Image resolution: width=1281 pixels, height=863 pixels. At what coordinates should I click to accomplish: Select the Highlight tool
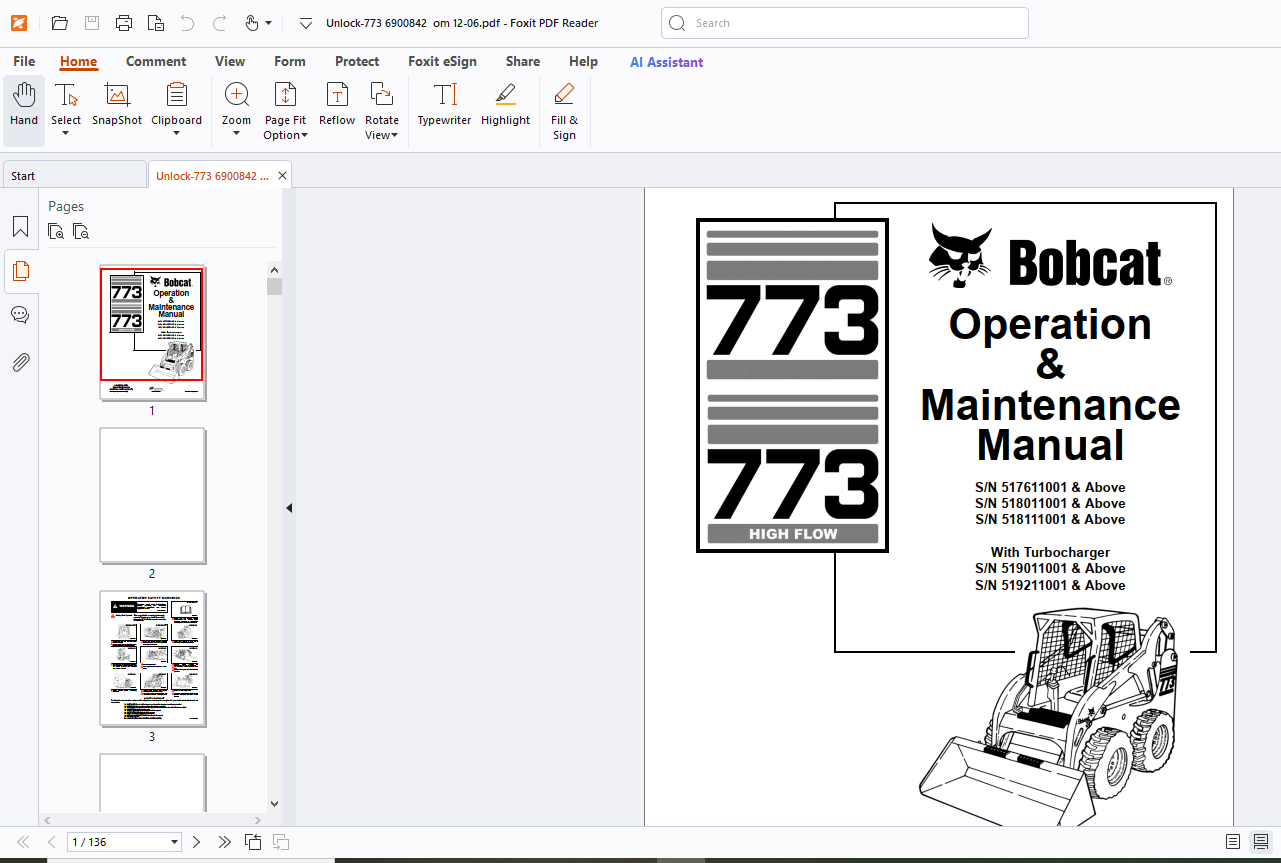click(x=505, y=105)
